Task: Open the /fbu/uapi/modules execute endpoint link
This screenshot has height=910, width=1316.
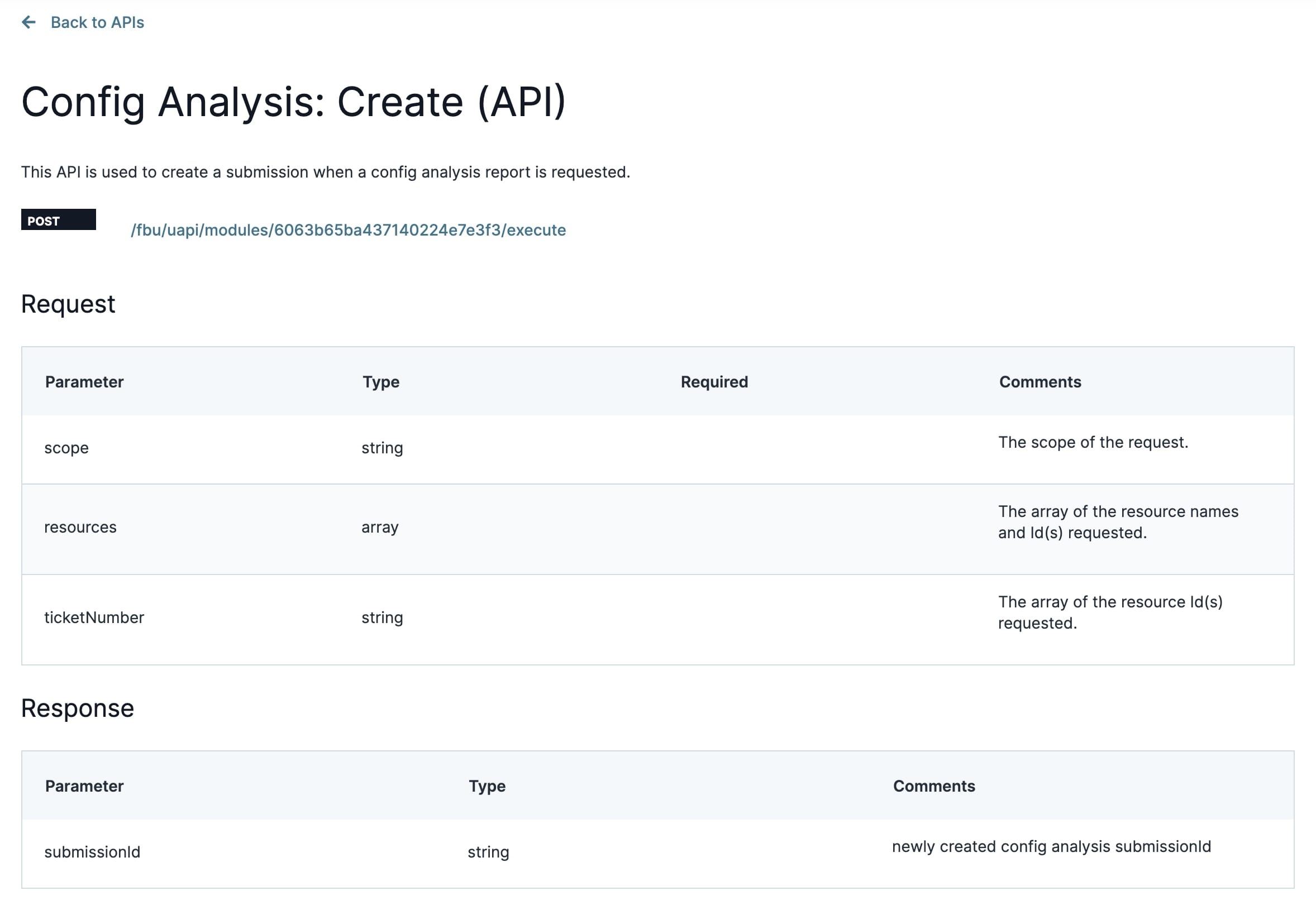Action: point(348,230)
